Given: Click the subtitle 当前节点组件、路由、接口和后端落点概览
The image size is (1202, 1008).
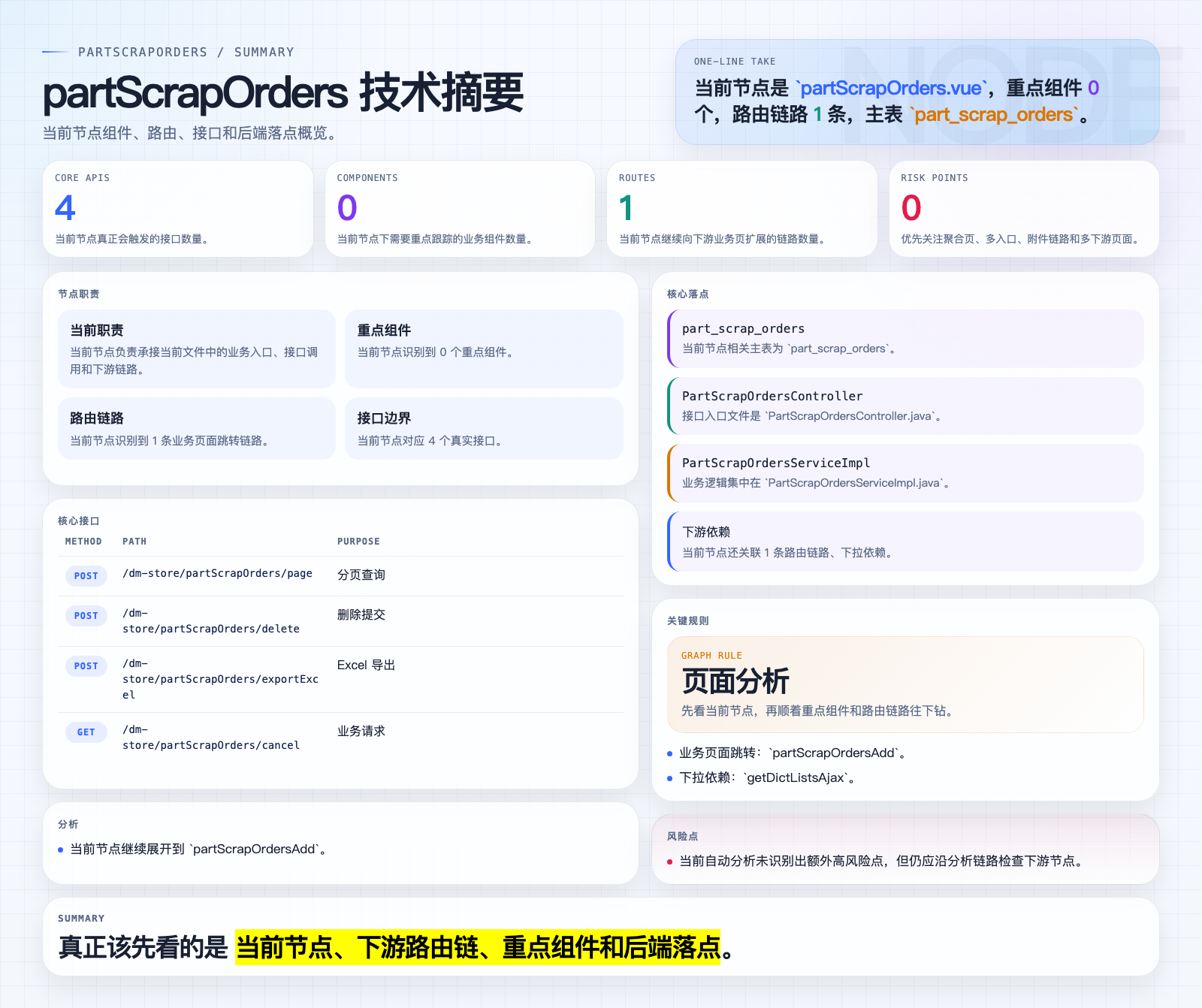Looking at the screenshot, I should pos(191,133).
